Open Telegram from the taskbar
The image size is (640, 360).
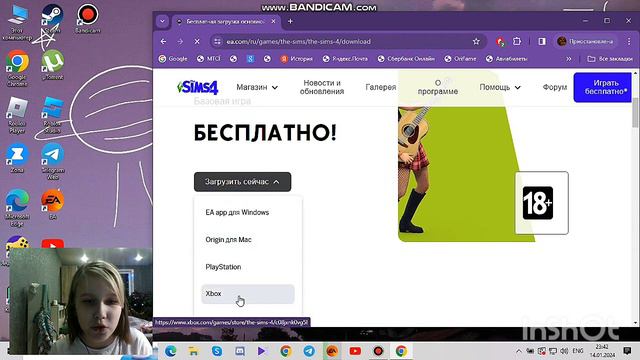(x=309, y=351)
